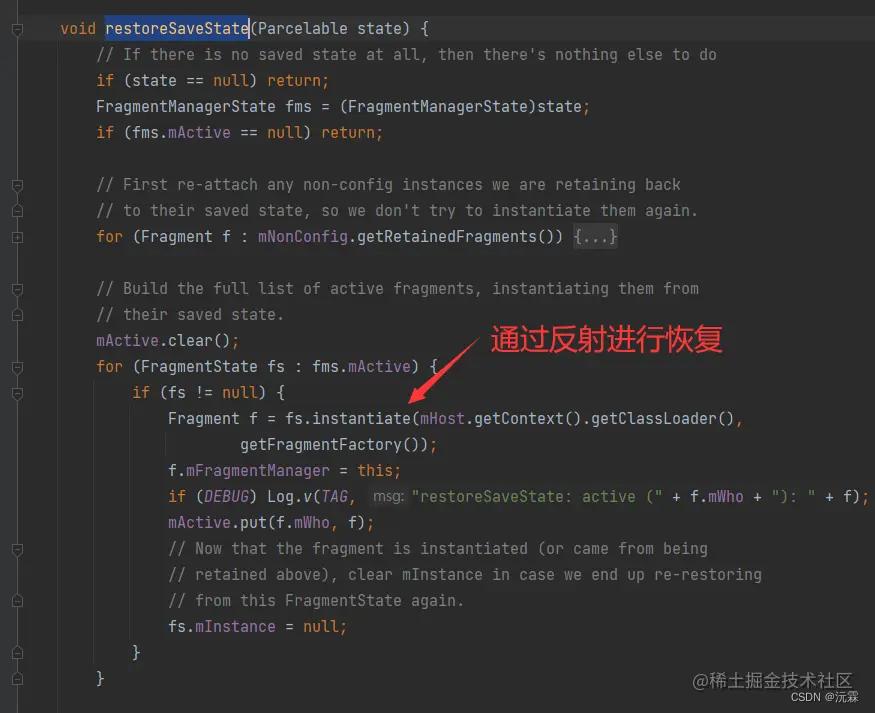
Task: Place the cursor on the mActive.clear() line
Action: tap(167, 340)
